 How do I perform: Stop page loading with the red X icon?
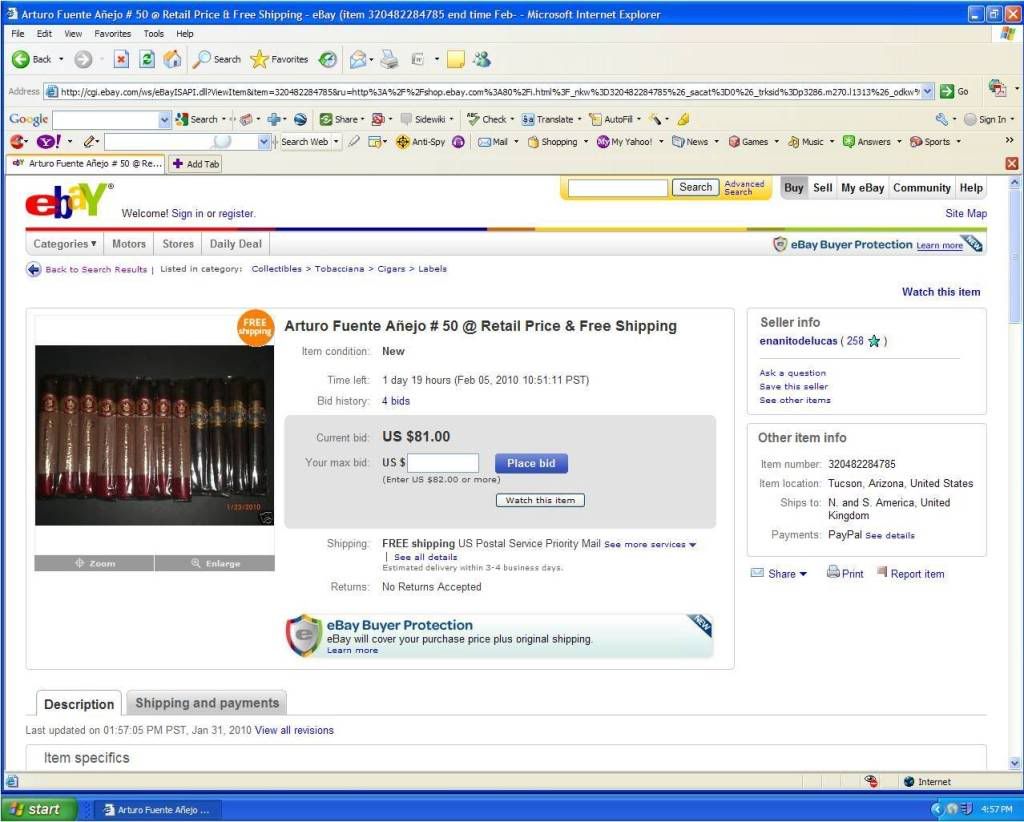pos(121,59)
